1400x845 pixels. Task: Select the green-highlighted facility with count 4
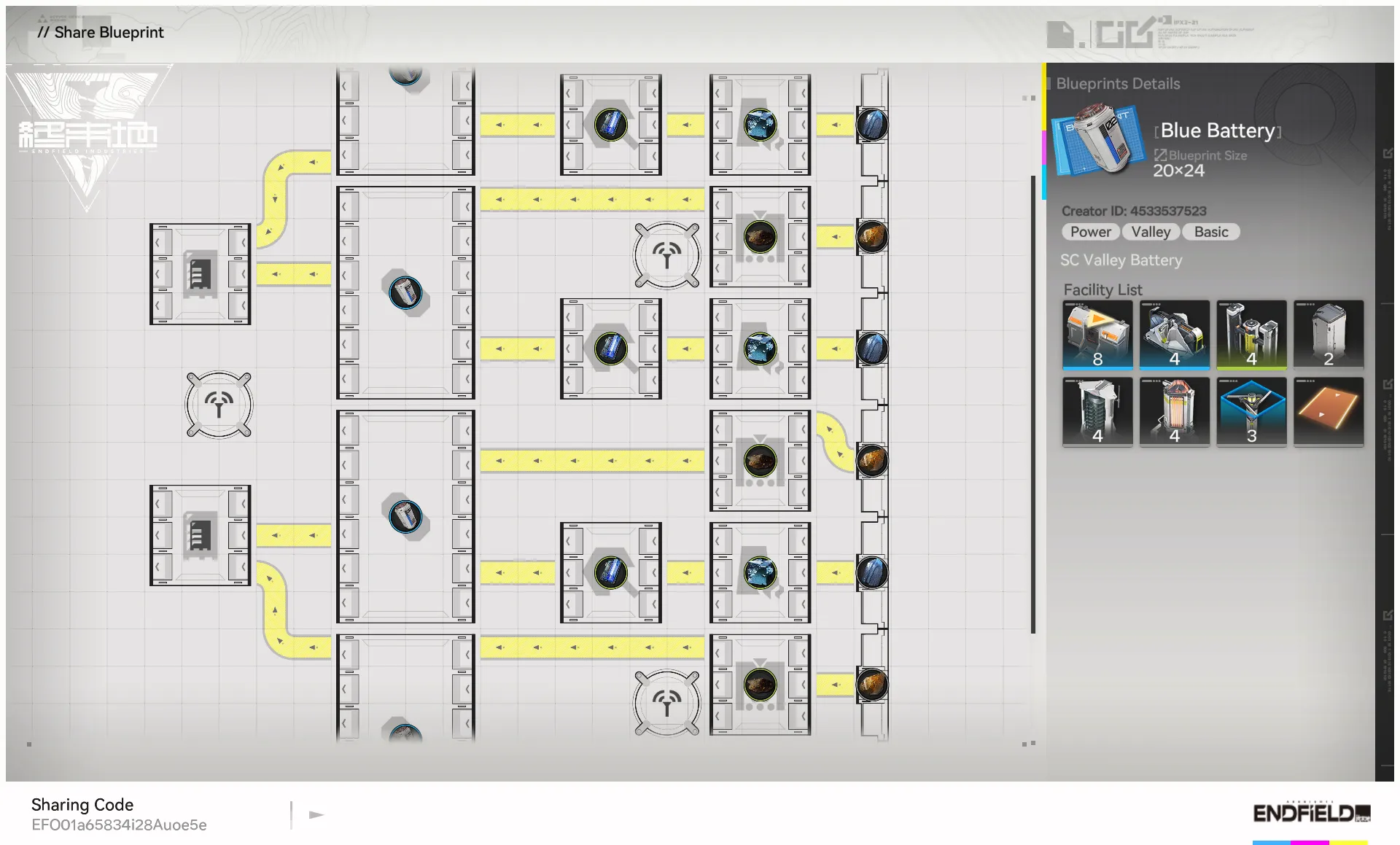coord(1251,335)
